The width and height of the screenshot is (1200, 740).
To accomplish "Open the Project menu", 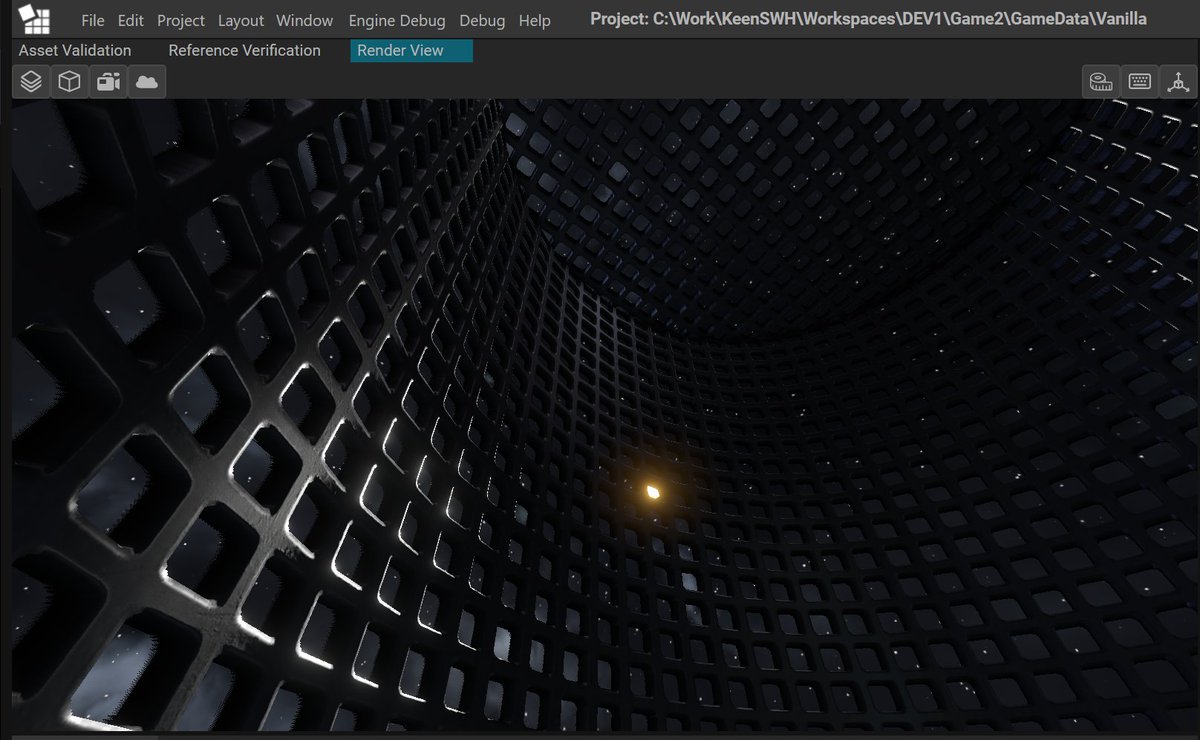I will pos(181,20).
